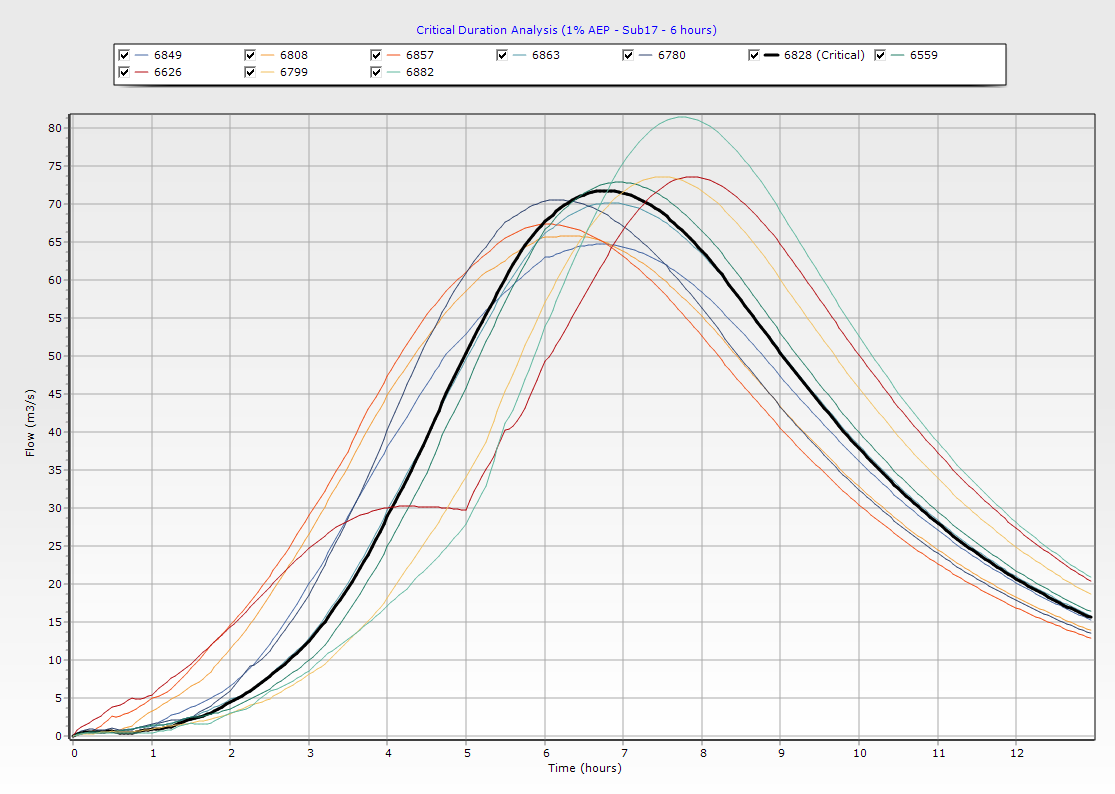The height and width of the screenshot is (794, 1115).
Task: Toggle visibility checkbox for series 6780
Action: point(628,55)
